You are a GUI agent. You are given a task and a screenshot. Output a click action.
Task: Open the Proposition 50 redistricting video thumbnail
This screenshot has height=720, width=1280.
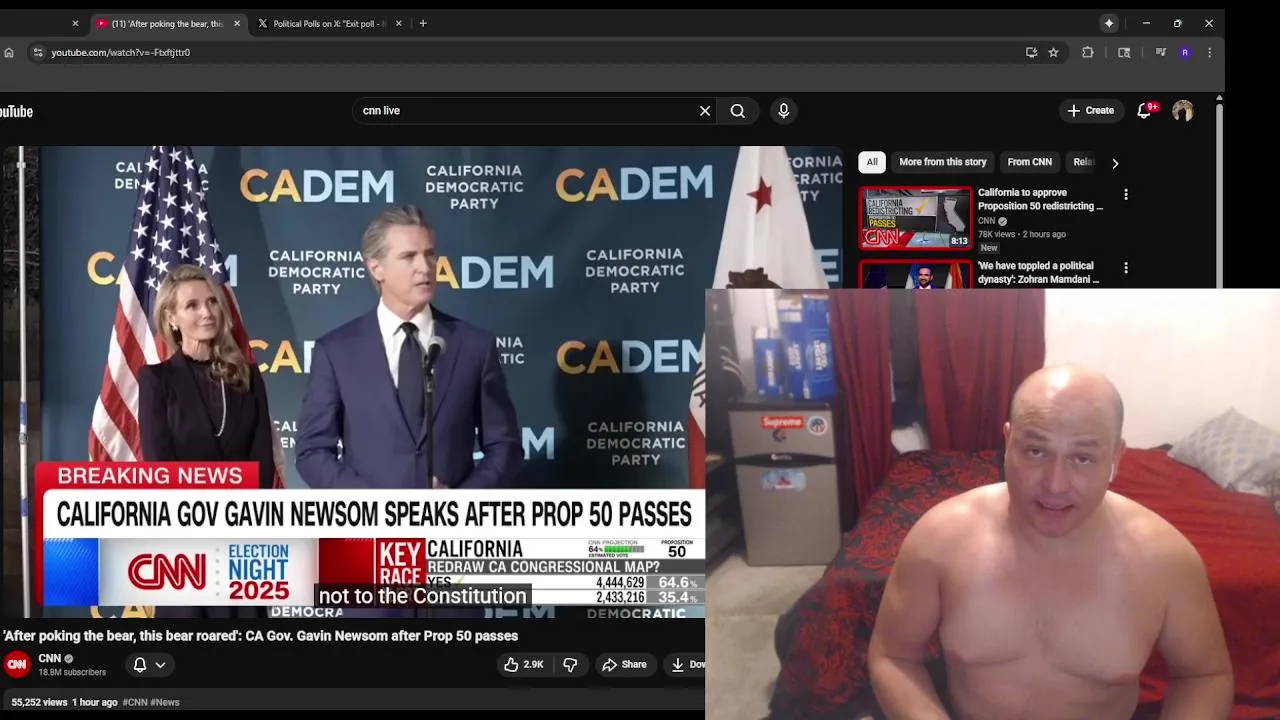pos(916,217)
